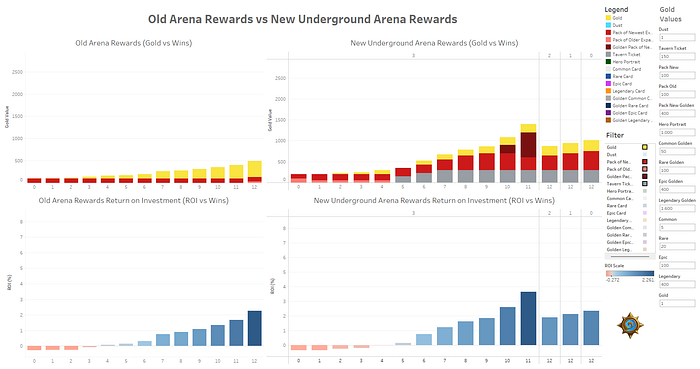700x369 pixels.
Task: Click the Legendary card value input field
Action: coord(677,284)
